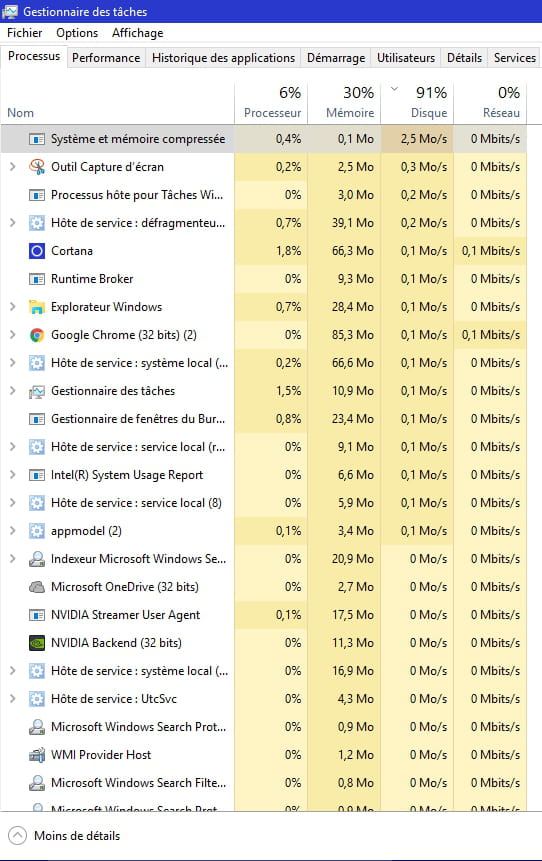This screenshot has width=542, height=861.
Task: Expand Hôte de service : service local (8)
Action: point(13,503)
